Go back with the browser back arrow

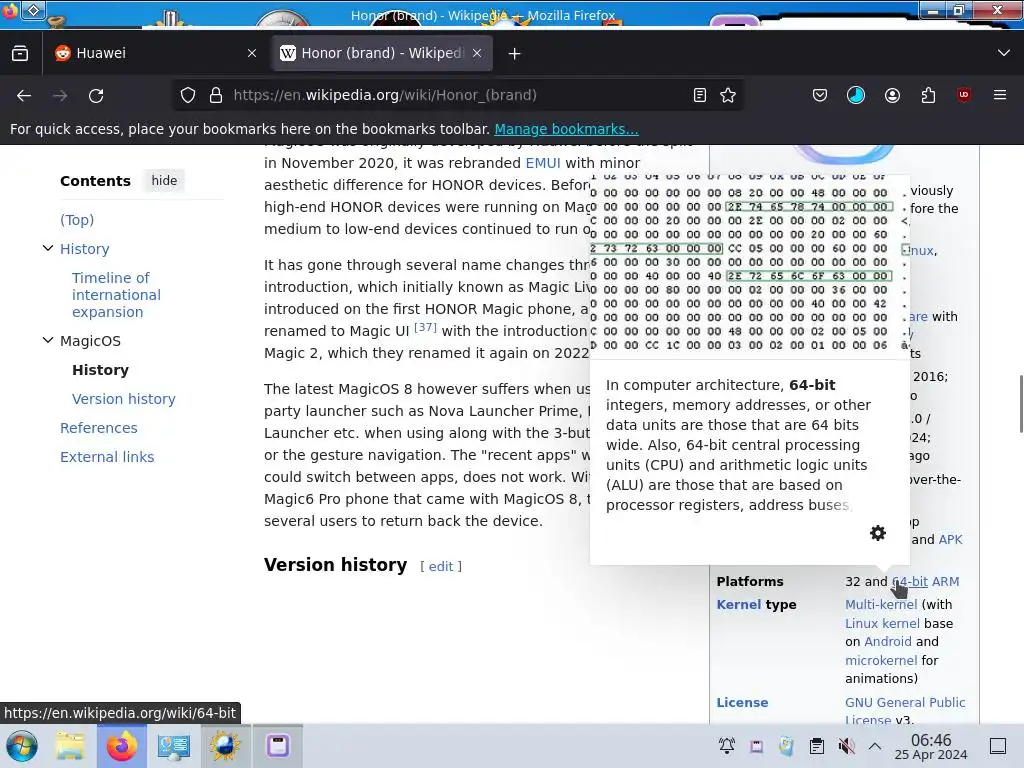pyautogui.click(x=24, y=95)
